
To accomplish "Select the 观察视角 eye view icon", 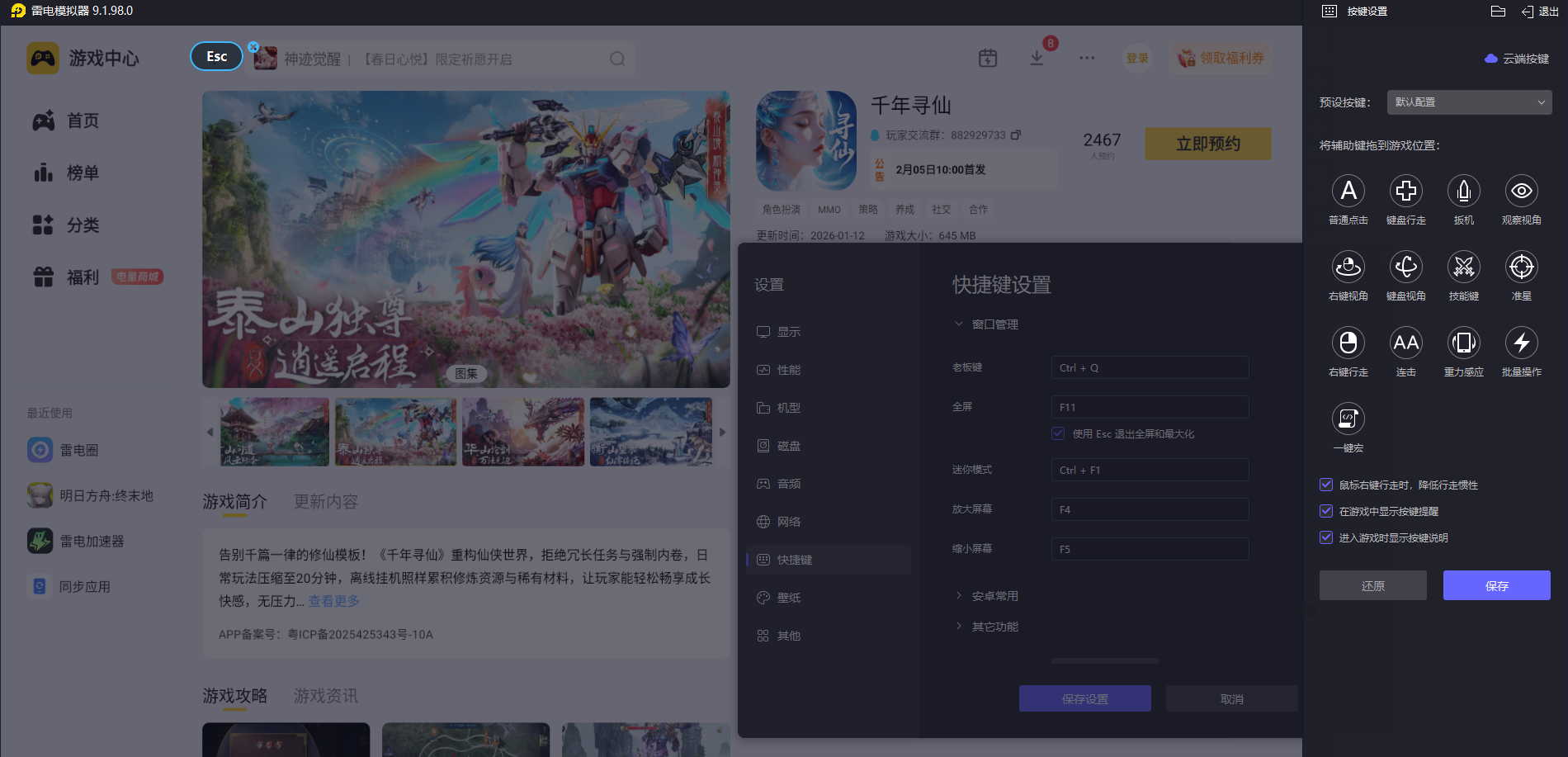I will click(1522, 191).
